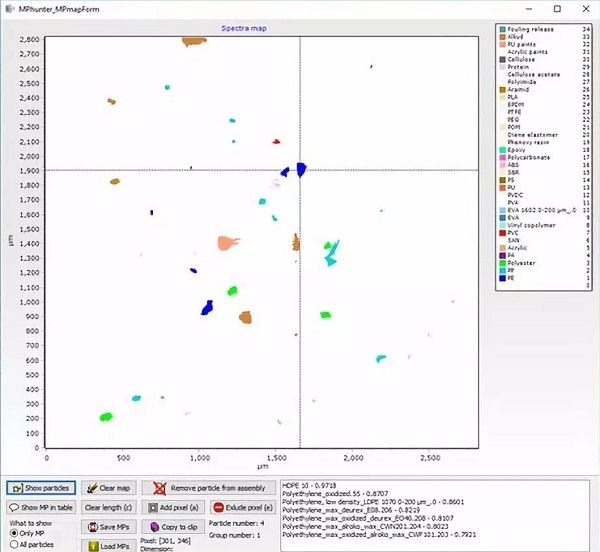Viewport: 600px width, 552px height.
Task: Click the Show particles button
Action: pos(40,488)
